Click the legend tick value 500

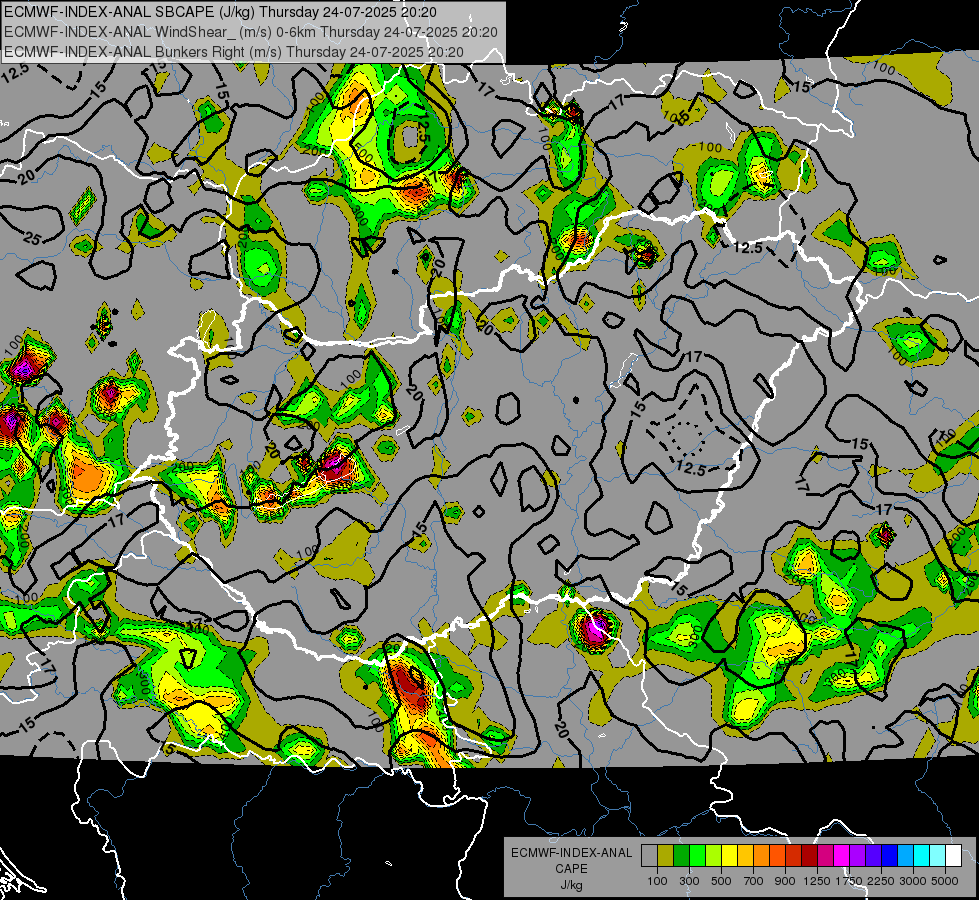[721, 881]
